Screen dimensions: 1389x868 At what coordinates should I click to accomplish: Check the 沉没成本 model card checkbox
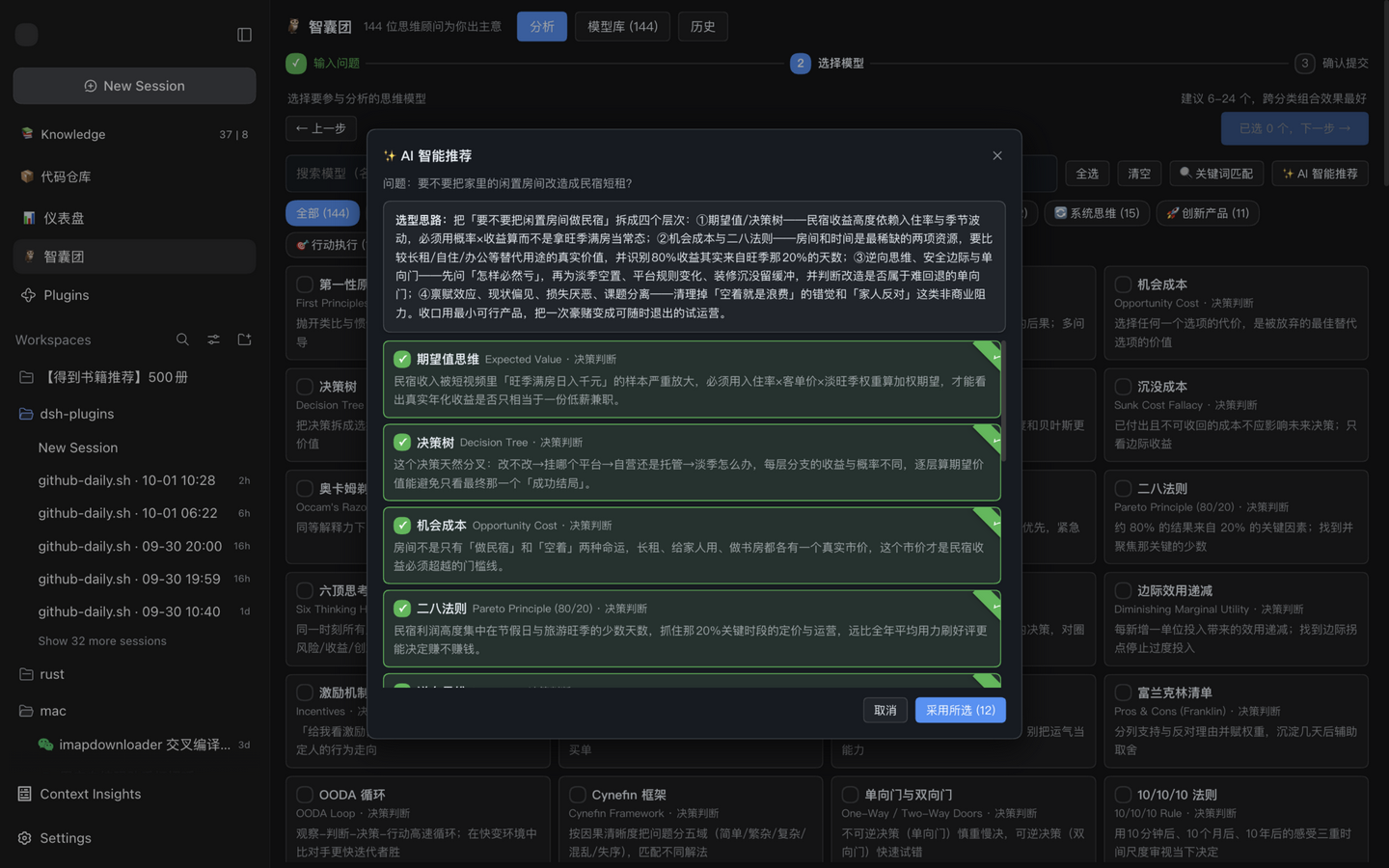(1123, 387)
